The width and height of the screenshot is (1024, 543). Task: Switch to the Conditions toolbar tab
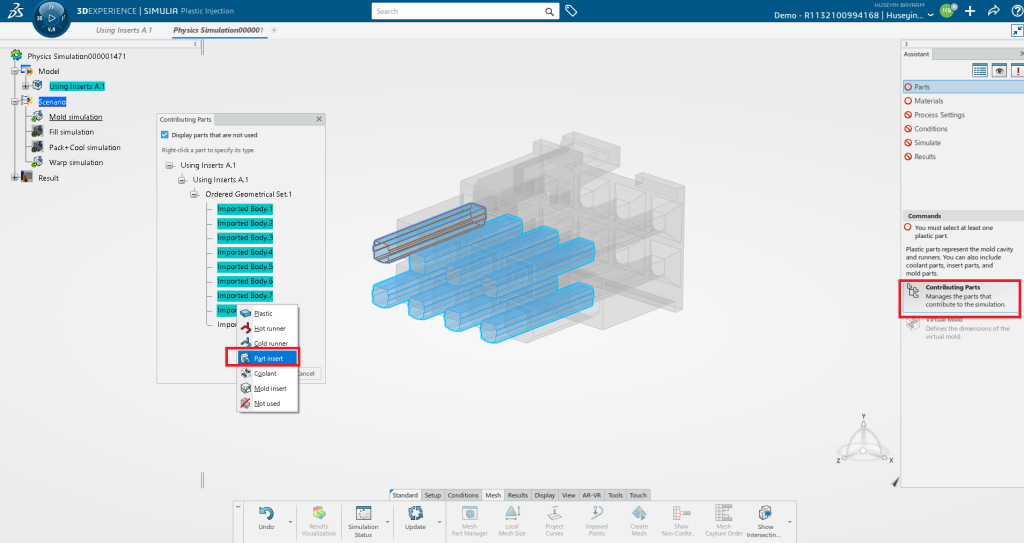pos(463,495)
